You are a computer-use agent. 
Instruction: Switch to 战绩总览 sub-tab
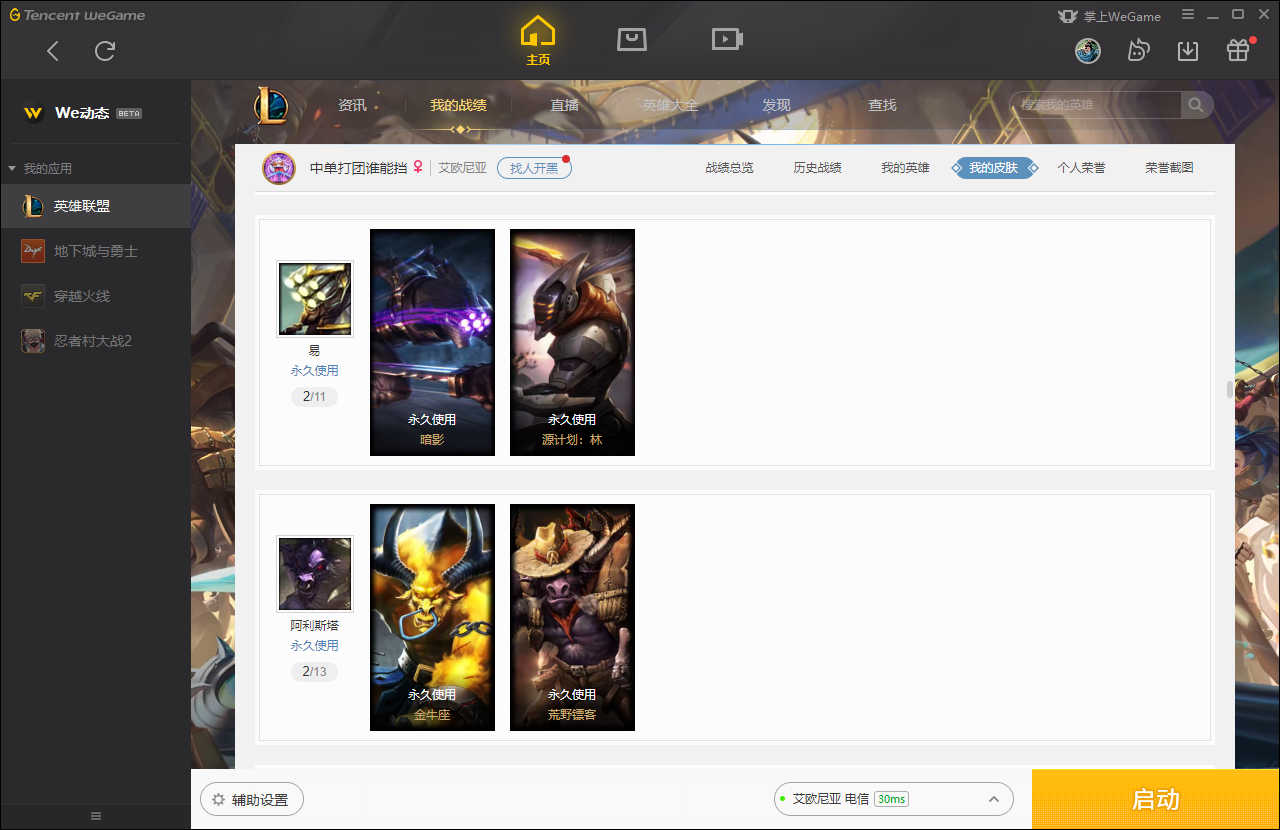tap(730, 168)
